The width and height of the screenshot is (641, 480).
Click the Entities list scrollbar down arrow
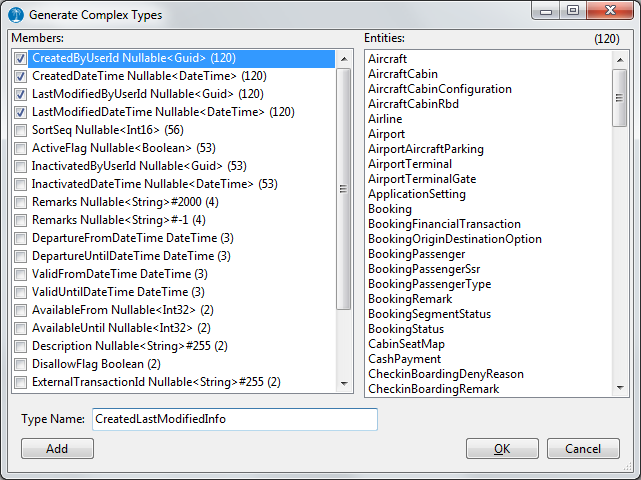pos(621,388)
